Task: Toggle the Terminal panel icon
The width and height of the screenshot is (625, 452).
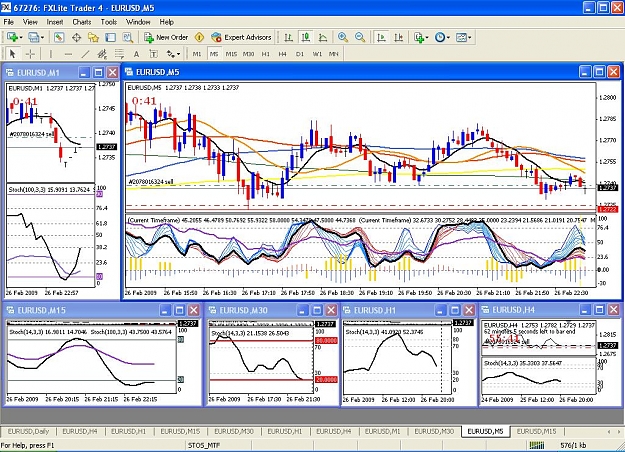Action: tap(110, 37)
